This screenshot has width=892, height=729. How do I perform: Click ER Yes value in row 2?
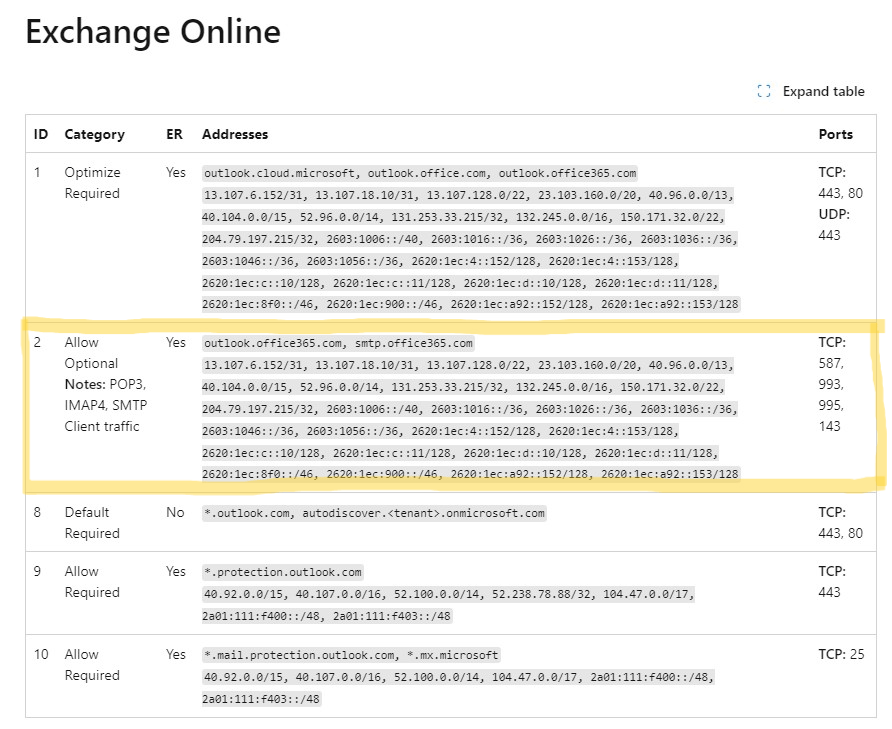(176, 342)
